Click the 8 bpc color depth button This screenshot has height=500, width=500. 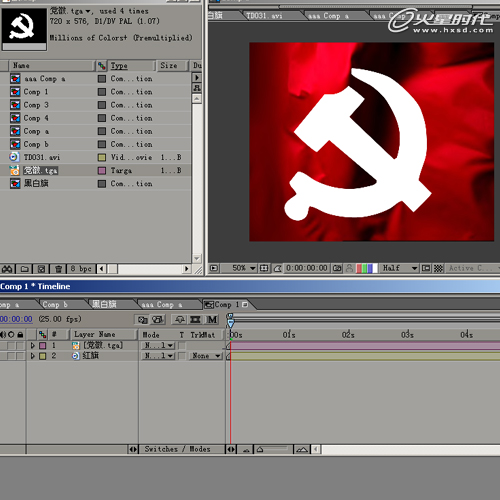point(81,269)
